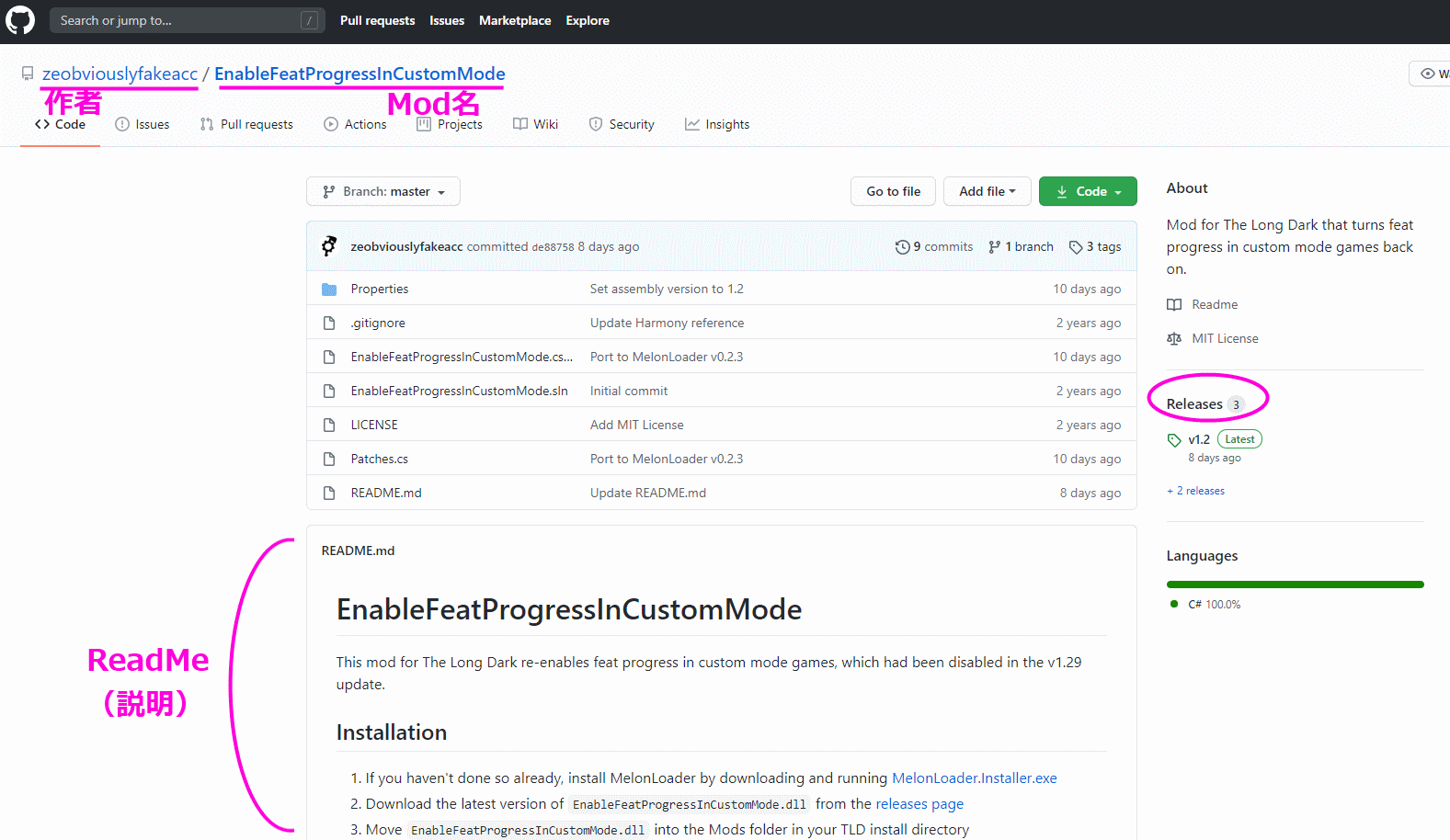This screenshot has width=1450, height=840.
Task: Click the .gitignore file icon
Action: pyautogui.click(x=329, y=323)
